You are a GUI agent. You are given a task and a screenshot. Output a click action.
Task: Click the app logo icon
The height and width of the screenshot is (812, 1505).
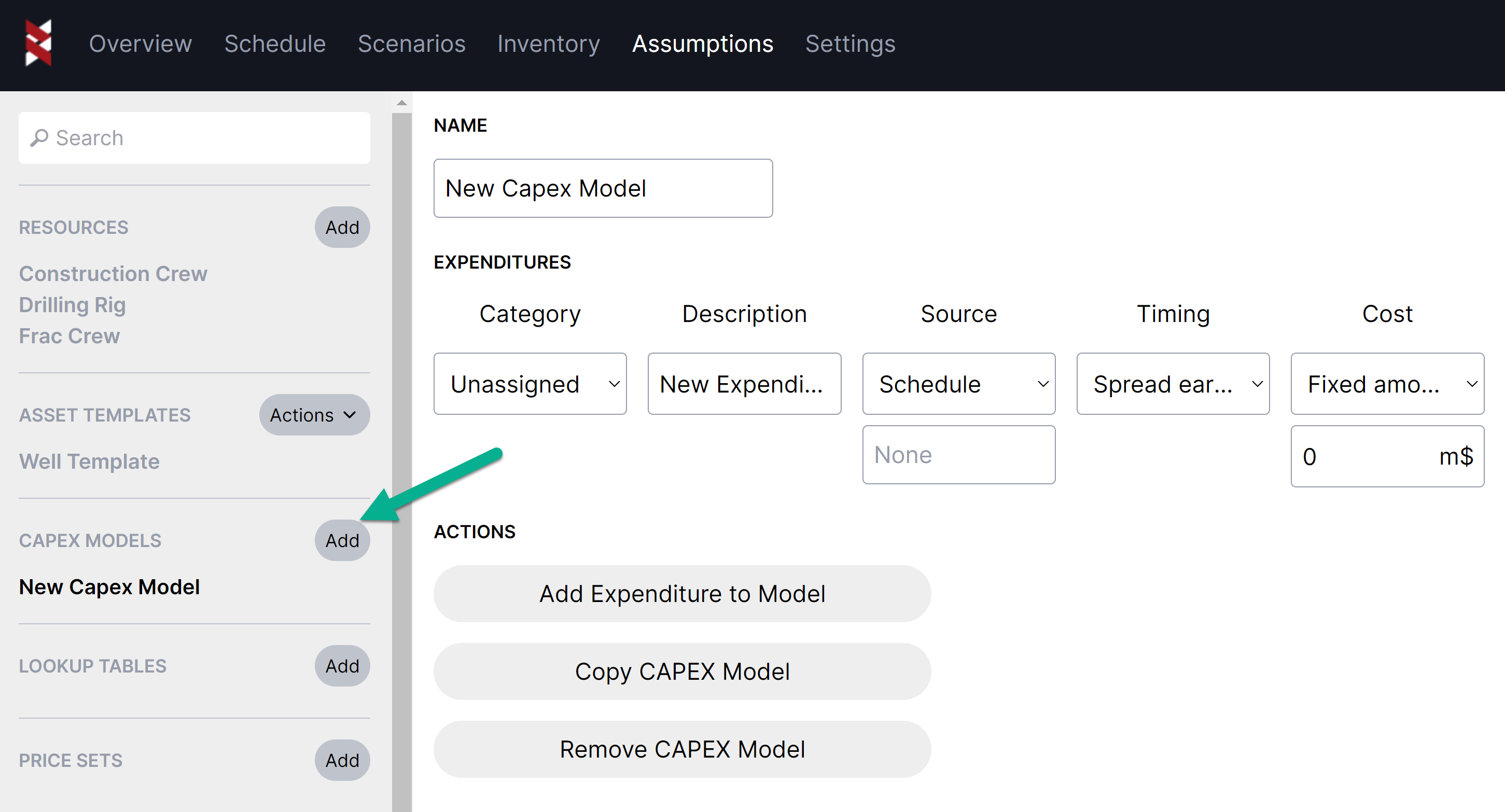38,43
